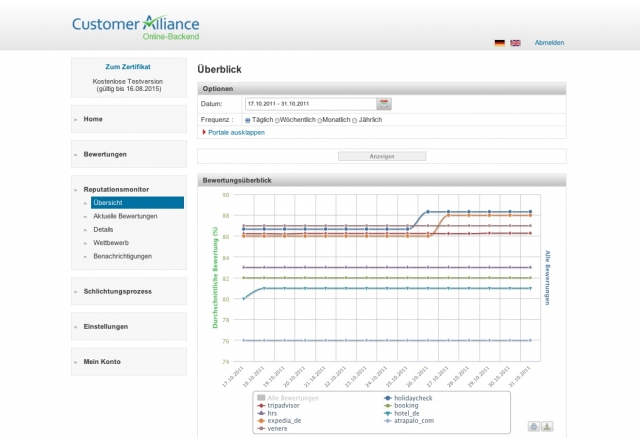The image size is (640, 438).
Task: Open the Benachrichtigungen submenu item
Action: [x=122, y=256]
